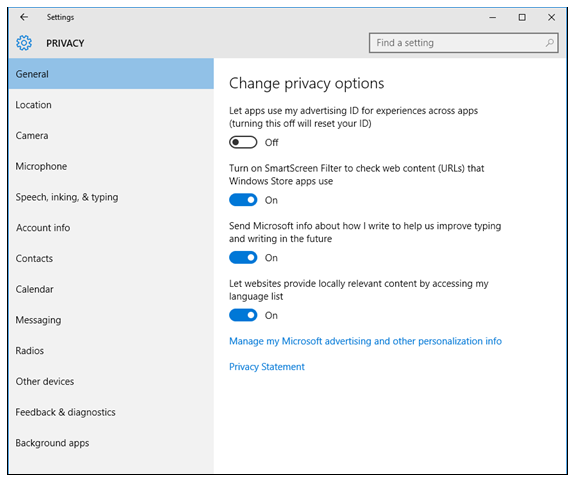Turn off SmartScreen Filter toggle
This screenshot has width=575, height=482.
click(243, 200)
